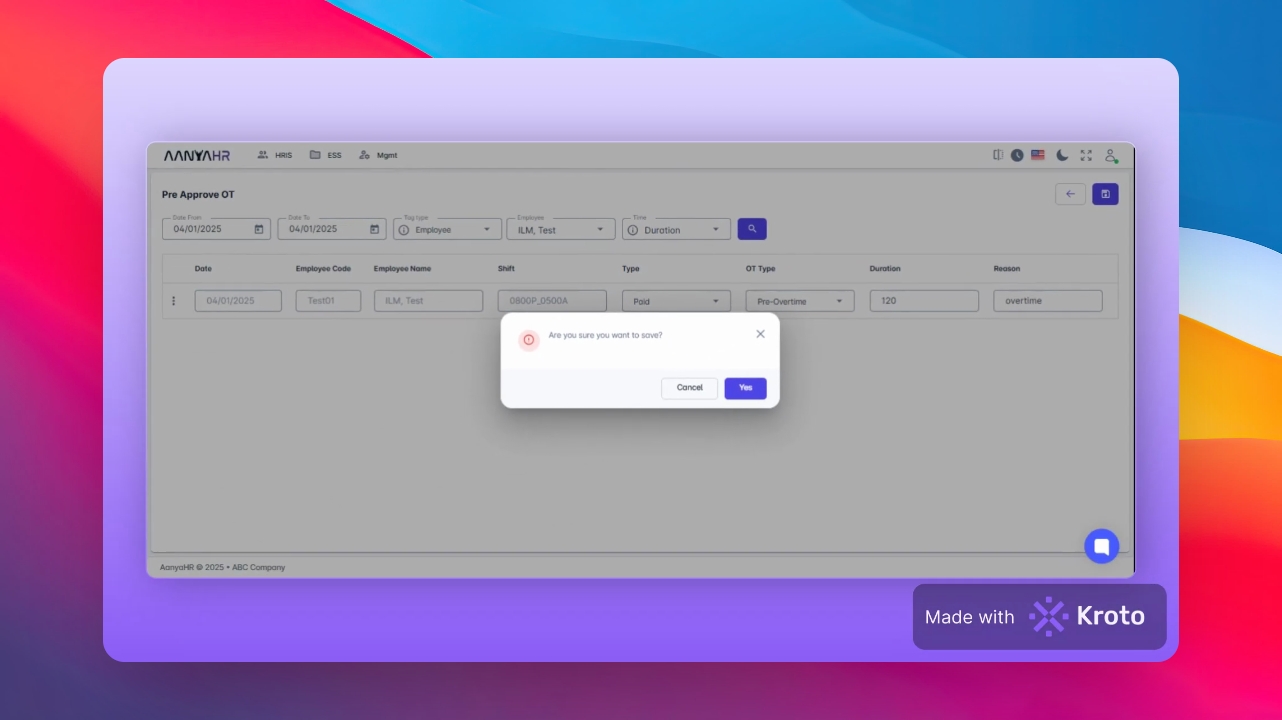This screenshot has width=1282, height=720.
Task: Click the AanyaHR © 2025 footer text
Action: click(222, 567)
